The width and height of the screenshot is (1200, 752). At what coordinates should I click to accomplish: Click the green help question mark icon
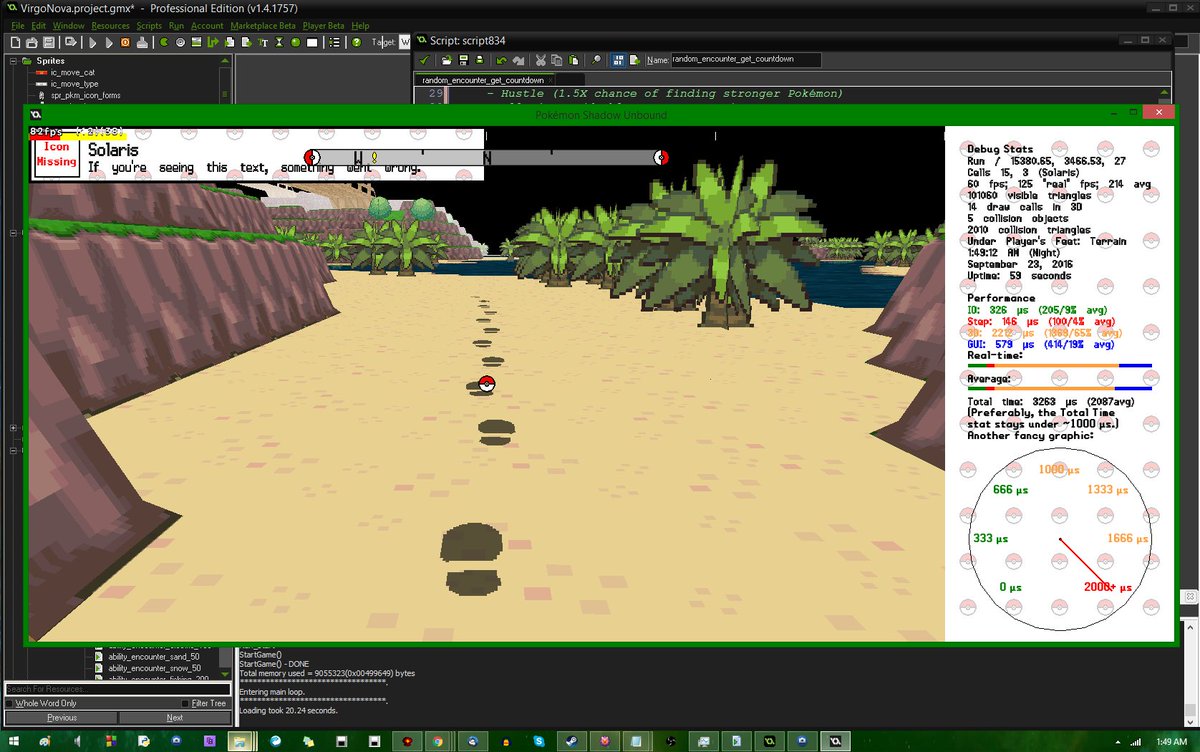pos(356,43)
